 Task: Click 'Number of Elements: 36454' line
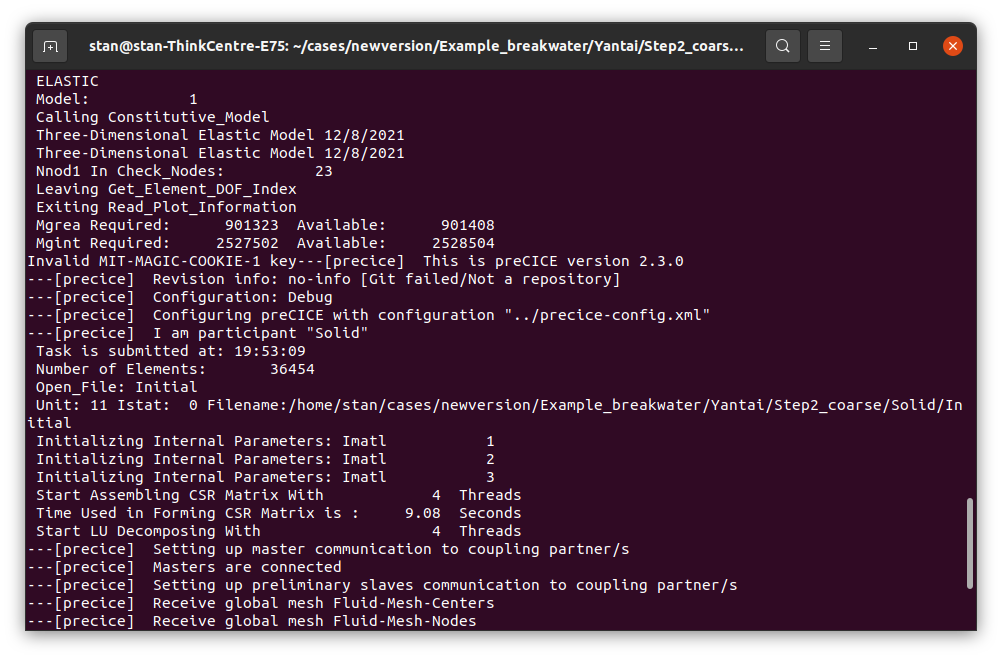[x=175, y=369]
